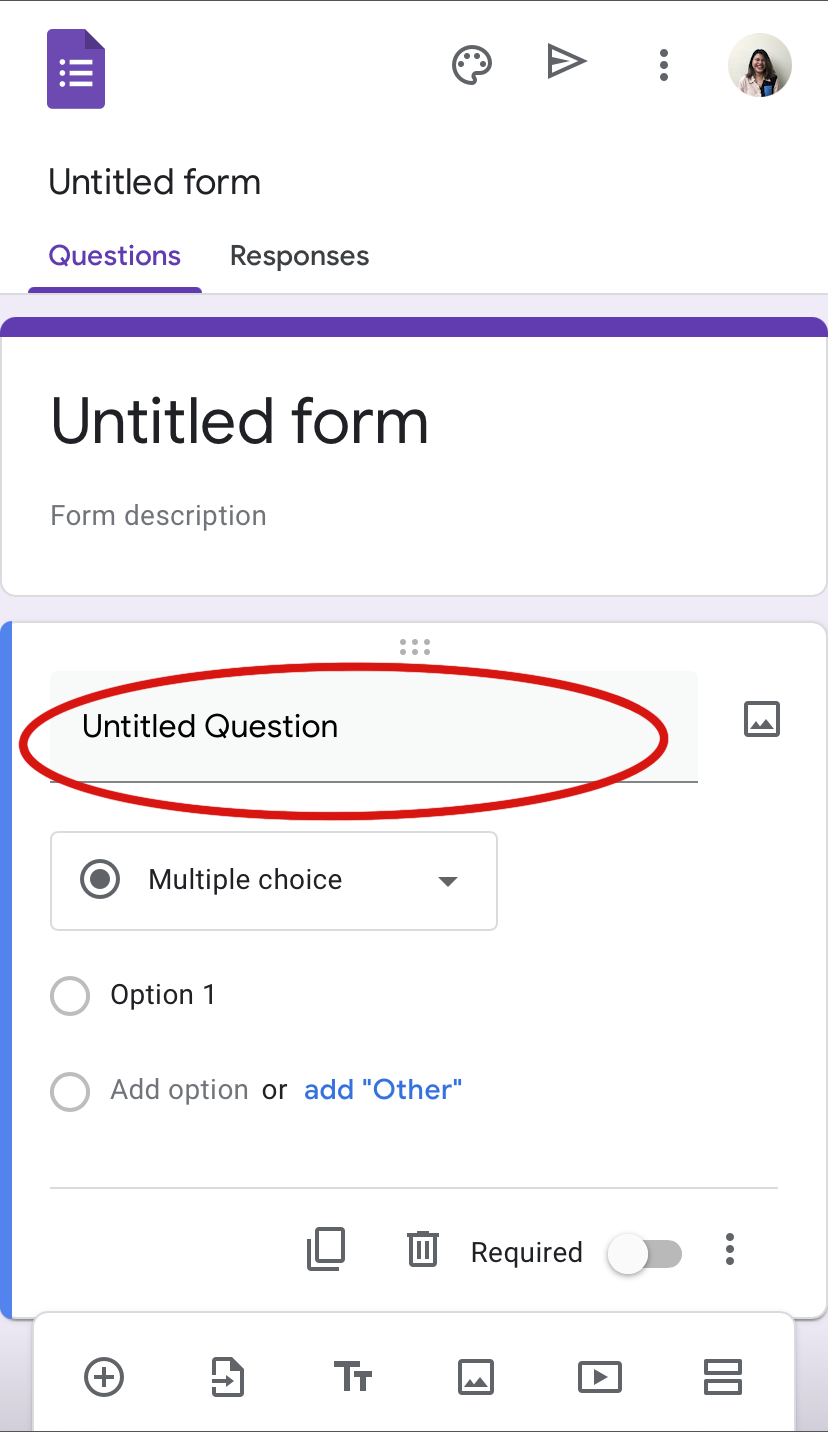This screenshot has width=828, height=1432.
Task: Open the question's more options menu
Action: [730, 1250]
